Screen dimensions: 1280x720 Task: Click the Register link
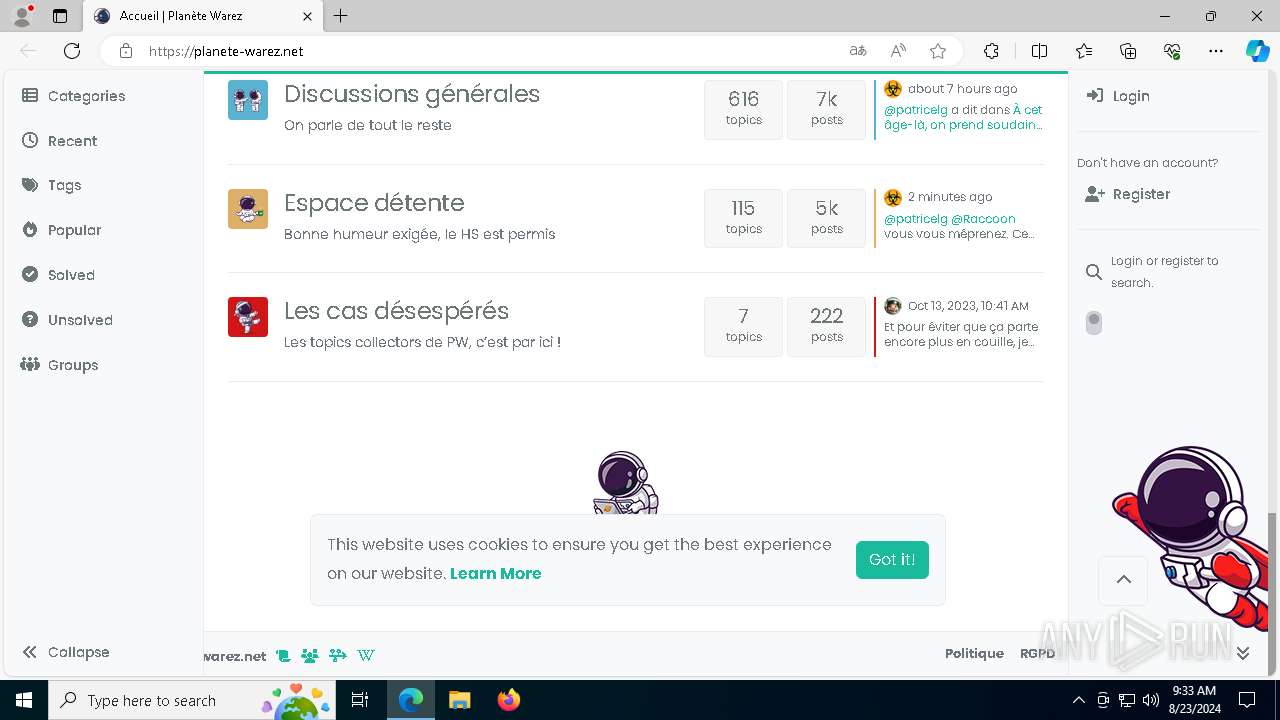(x=1128, y=194)
